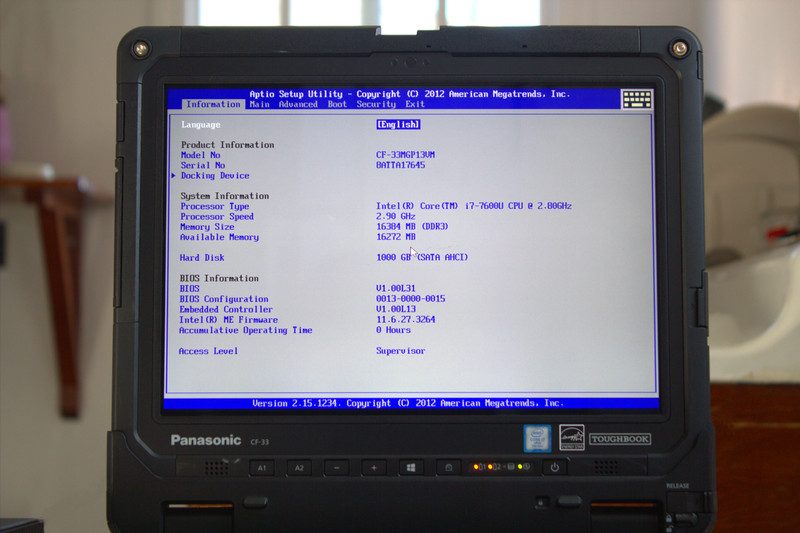This screenshot has width=800, height=533.
Task: Select the Information tab
Action: coord(213,104)
